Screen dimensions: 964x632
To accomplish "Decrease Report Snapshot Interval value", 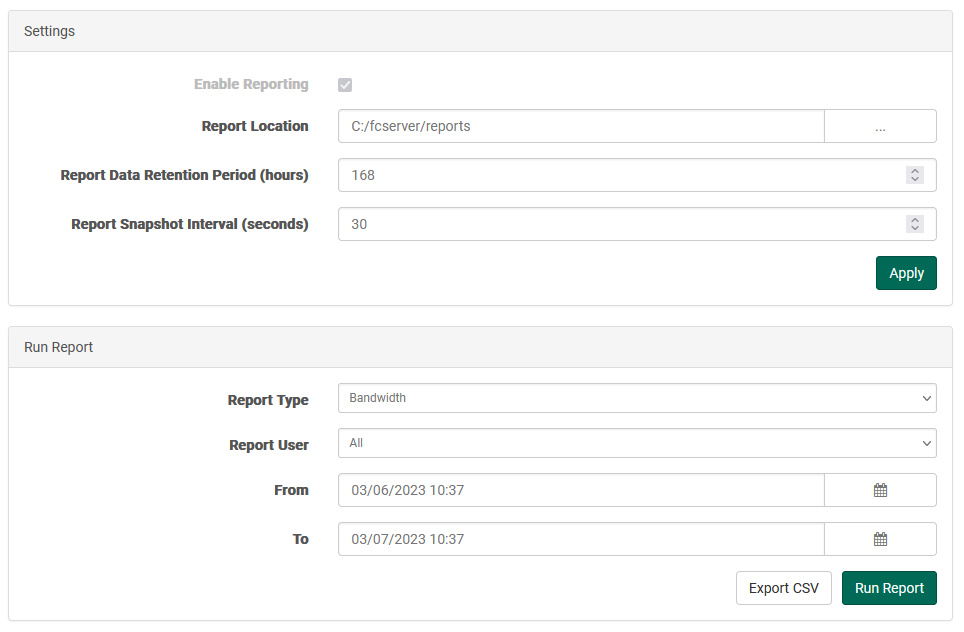I will [915, 229].
